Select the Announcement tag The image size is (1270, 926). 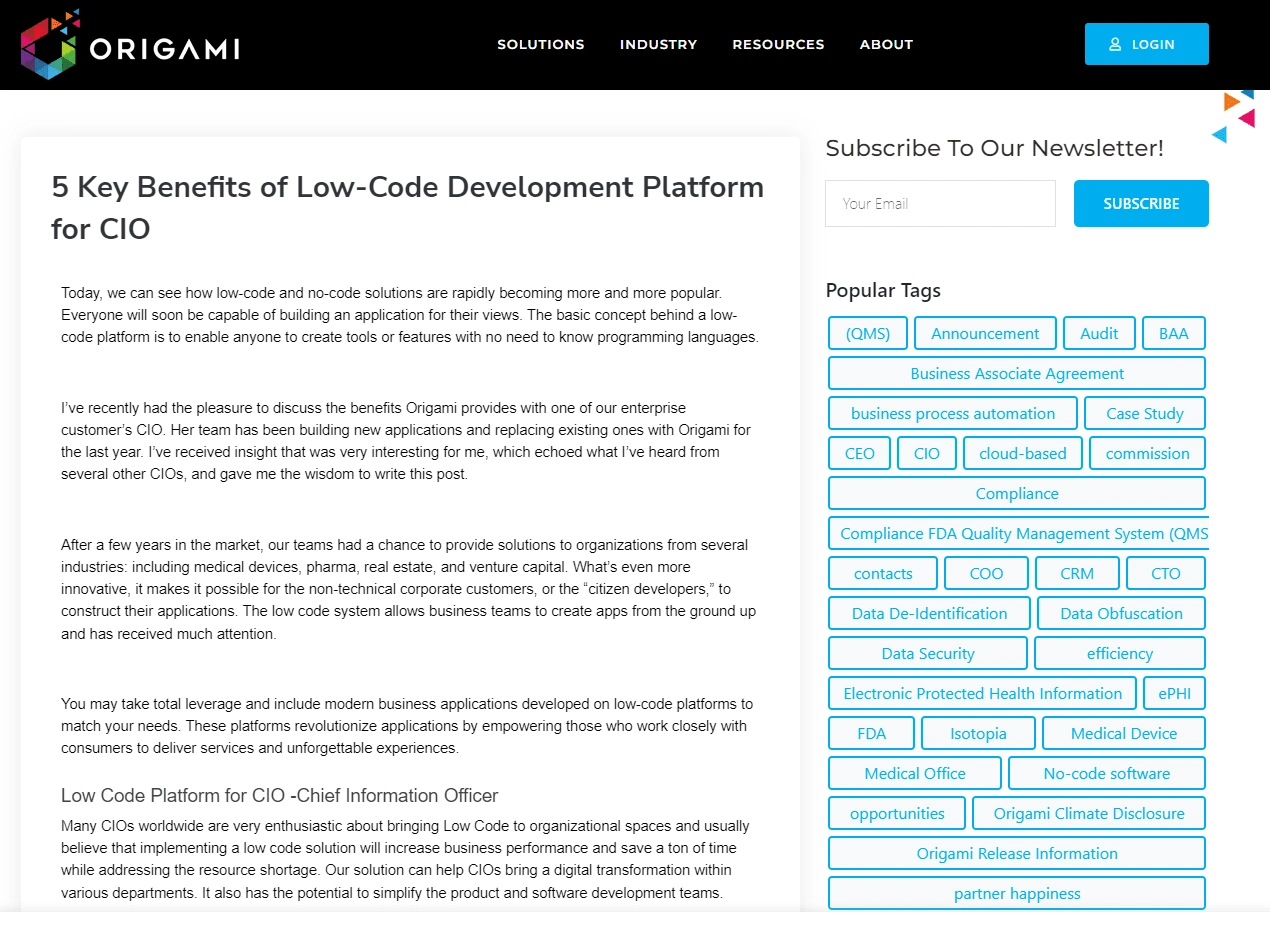coord(985,333)
